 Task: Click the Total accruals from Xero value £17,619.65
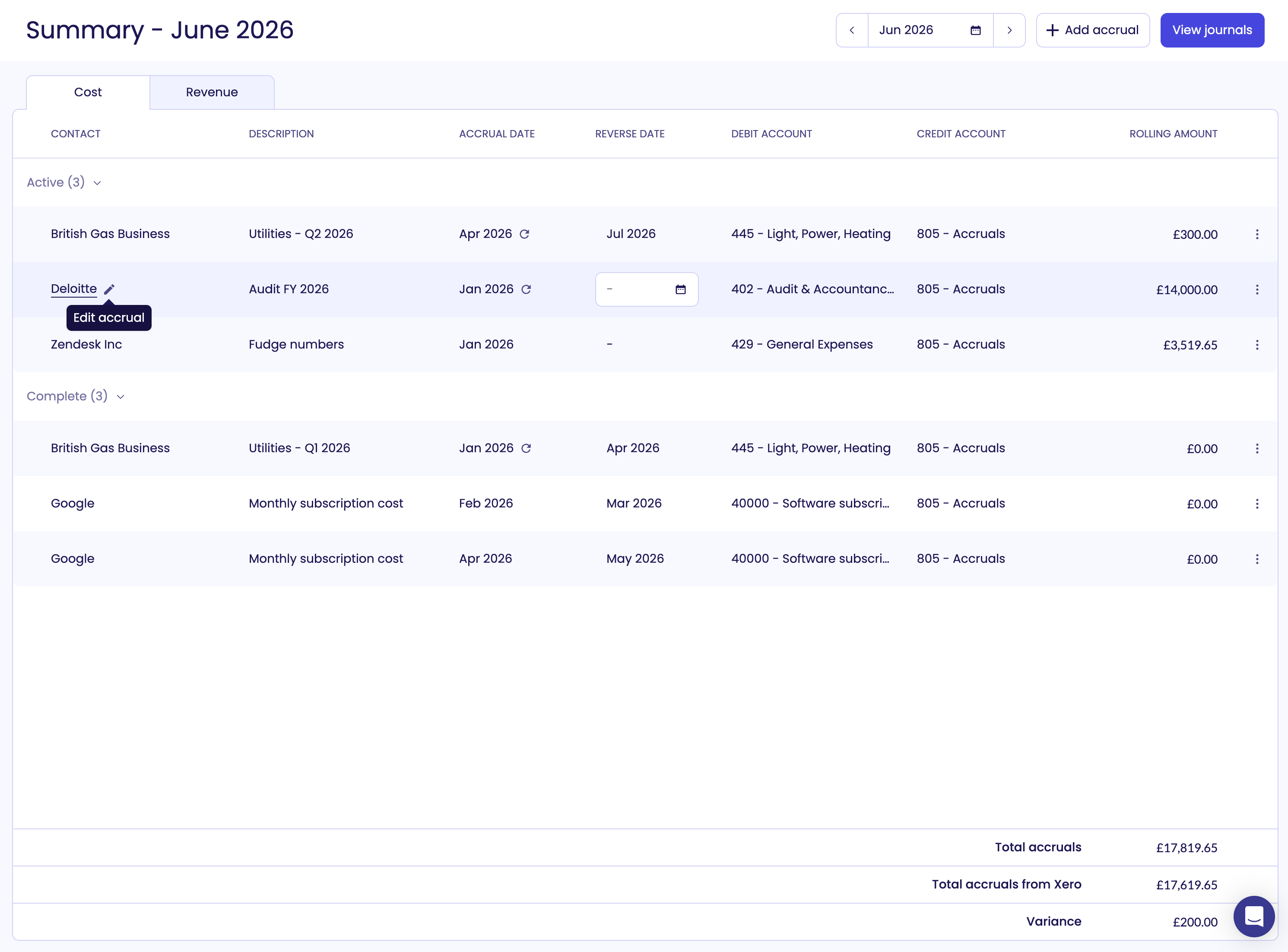1186,885
